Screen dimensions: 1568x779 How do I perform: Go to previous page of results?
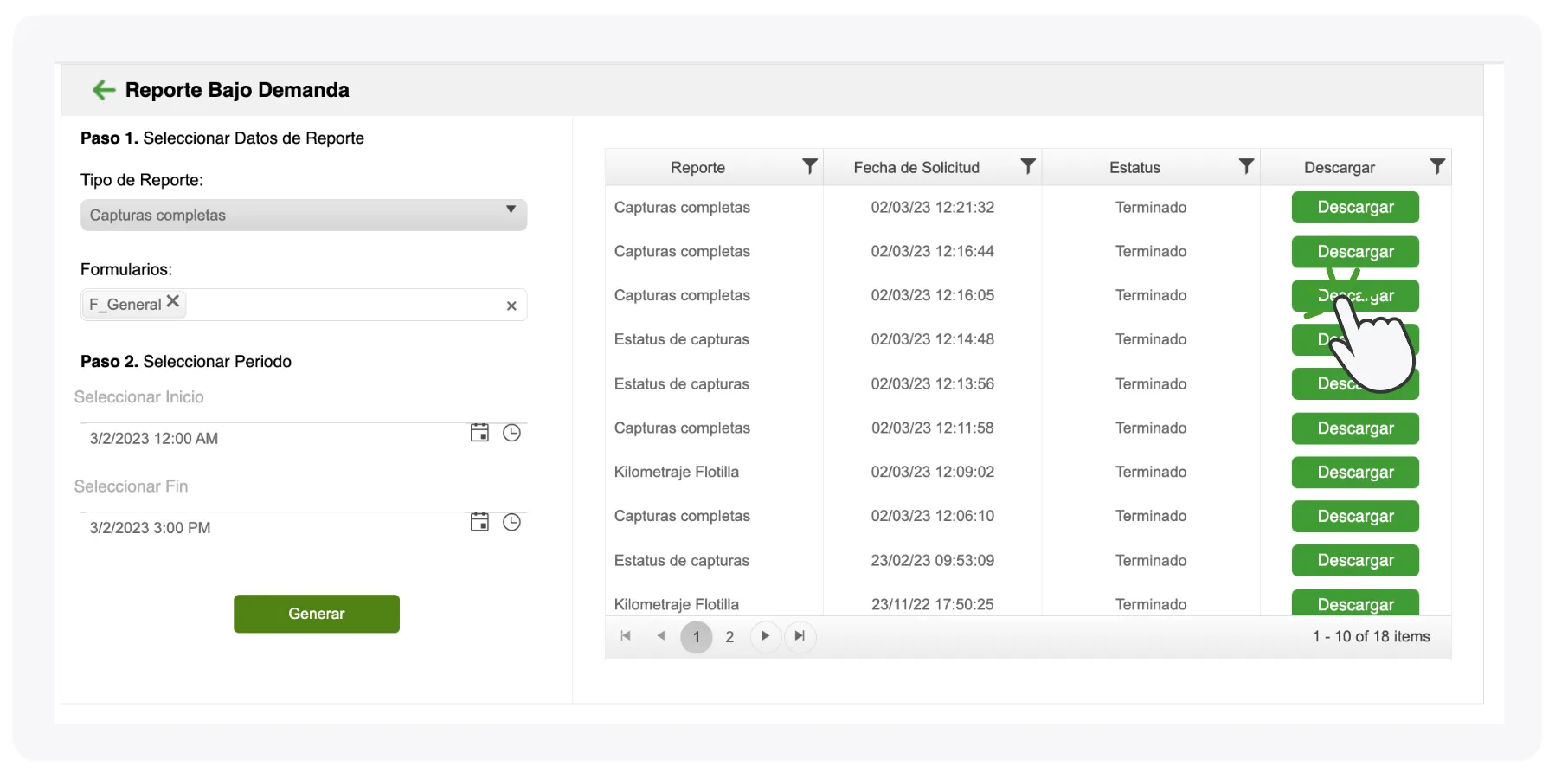[x=661, y=636]
